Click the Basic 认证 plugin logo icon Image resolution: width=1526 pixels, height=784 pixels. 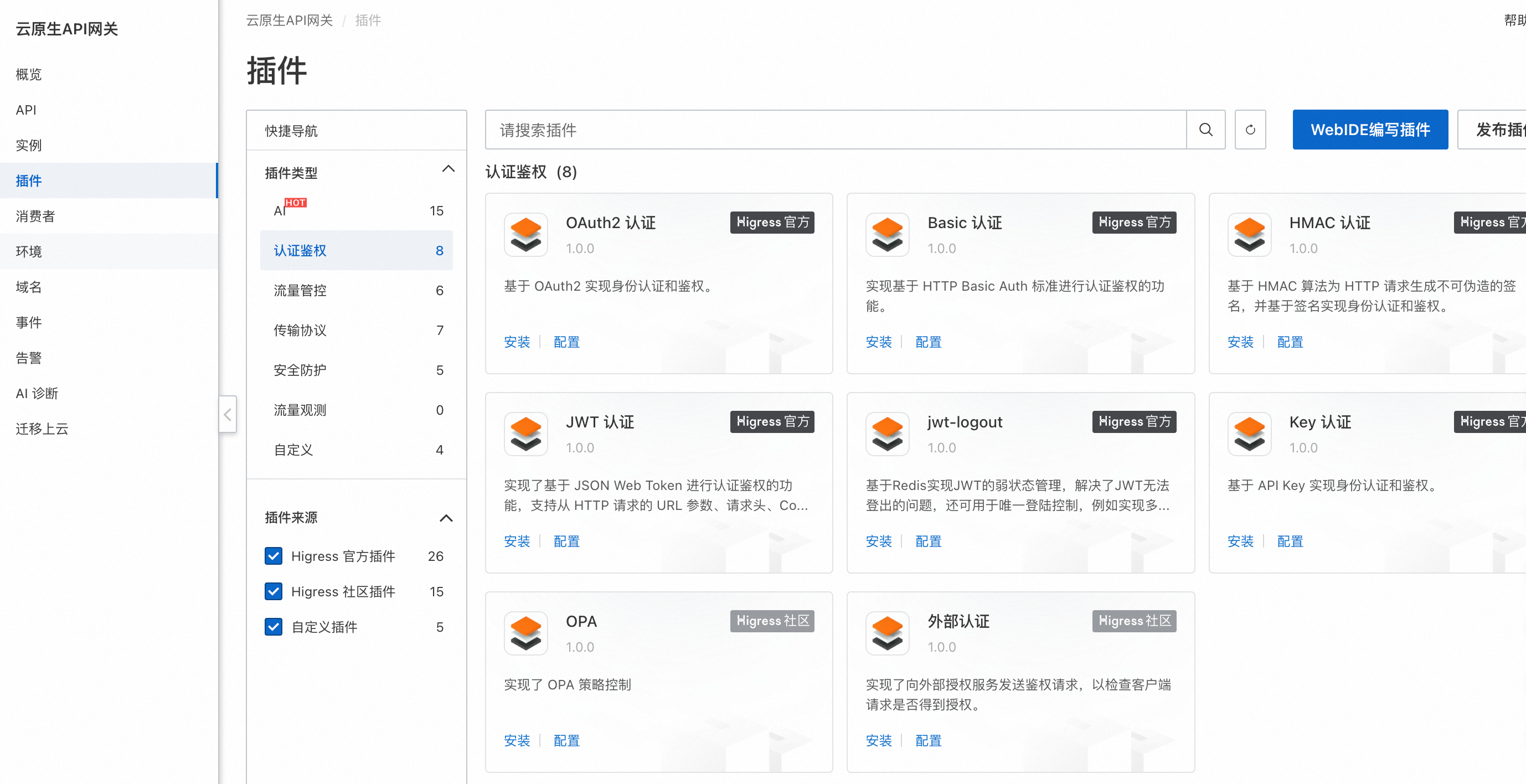887,235
